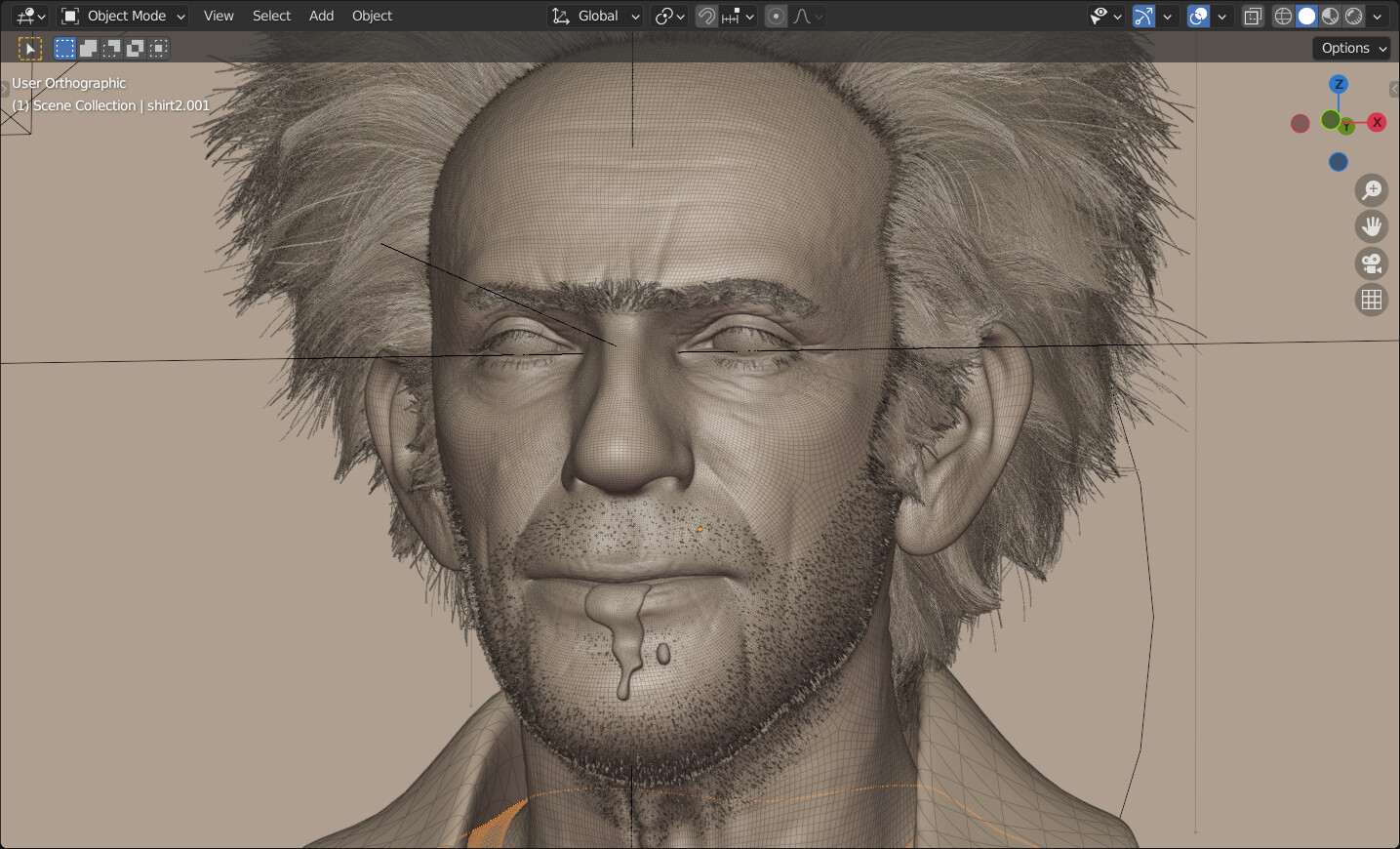1400x849 pixels.
Task: Choose invert selection mode
Action: [135, 48]
